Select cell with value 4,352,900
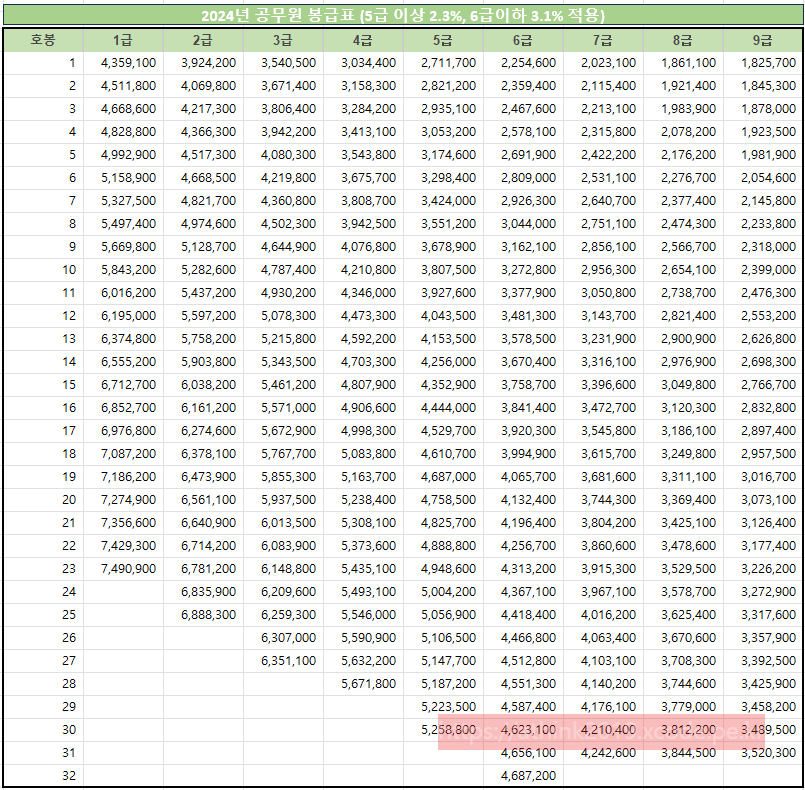Viewport: 805px width, 790px height. tap(443, 385)
